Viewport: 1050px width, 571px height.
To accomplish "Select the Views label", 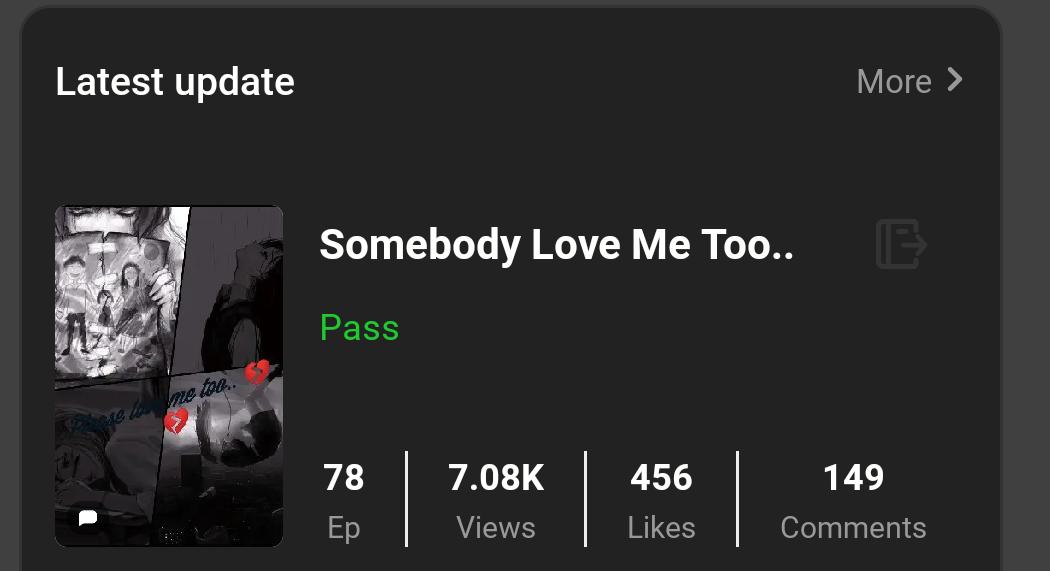I will 496,528.
